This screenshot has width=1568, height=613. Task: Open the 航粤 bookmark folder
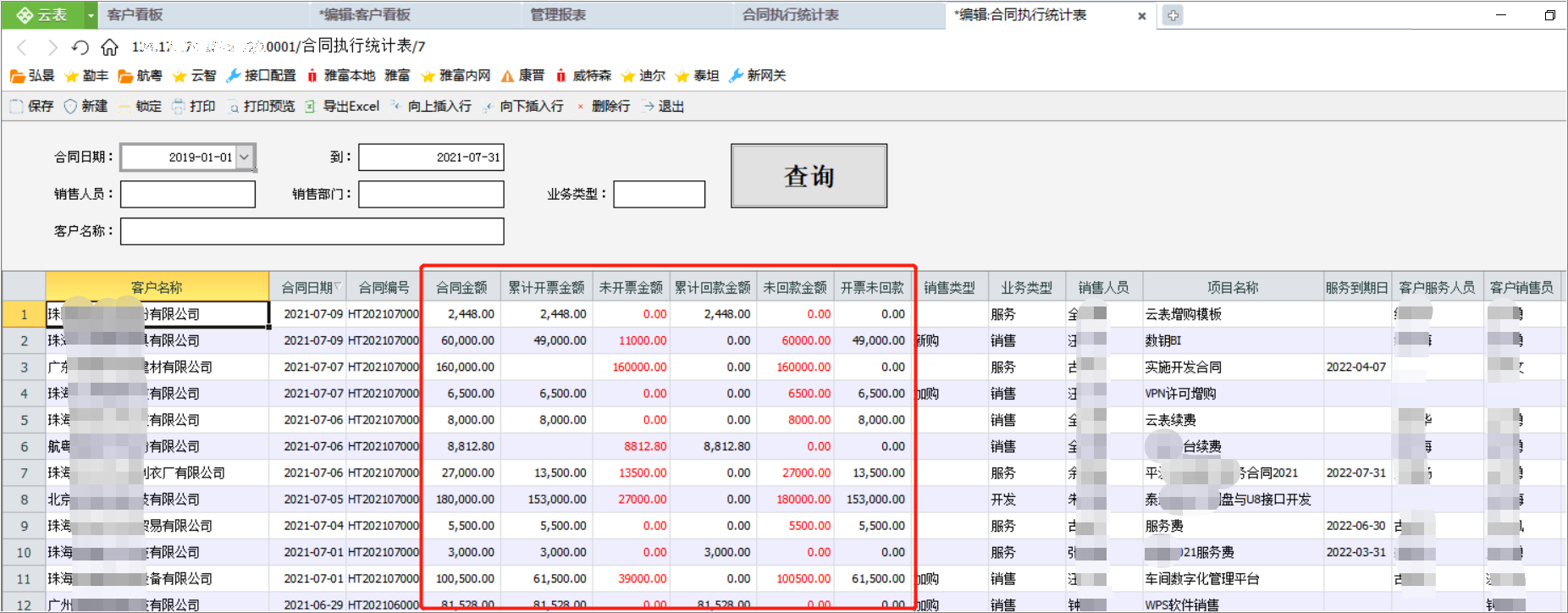click(140, 75)
